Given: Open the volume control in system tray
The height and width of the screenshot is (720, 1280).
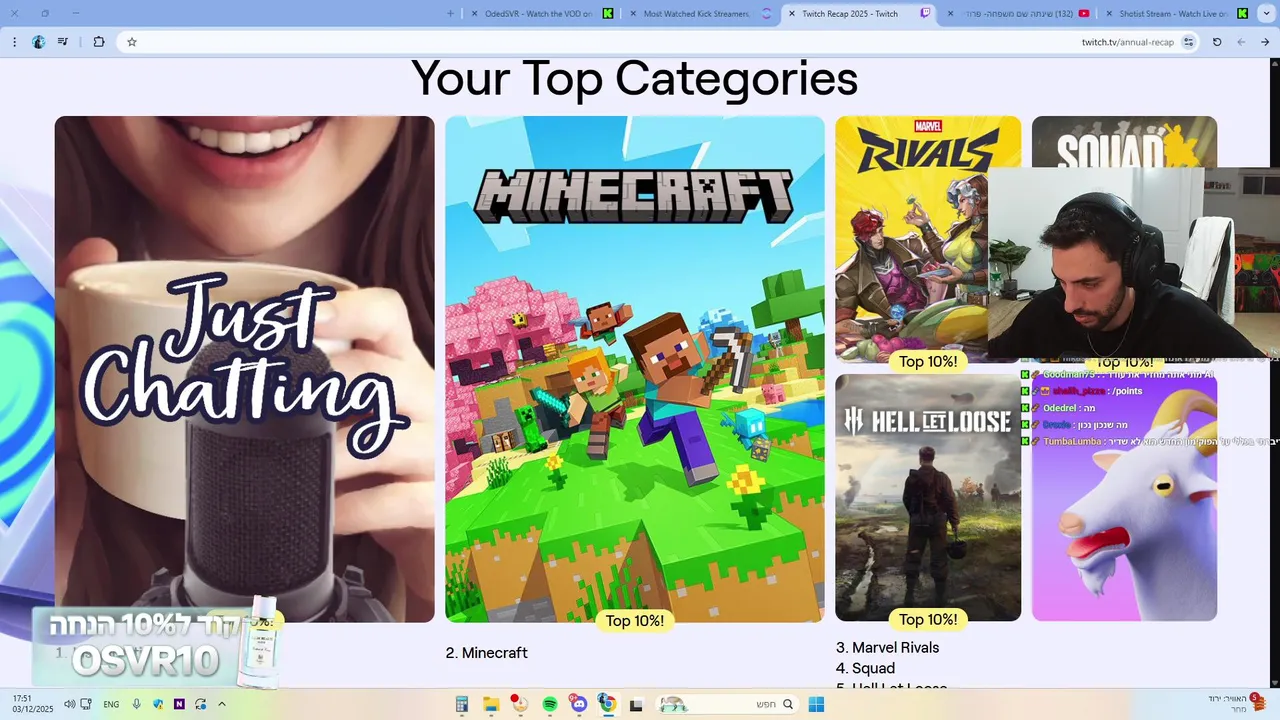Looking at the screenshot, I should coord(69,704).
